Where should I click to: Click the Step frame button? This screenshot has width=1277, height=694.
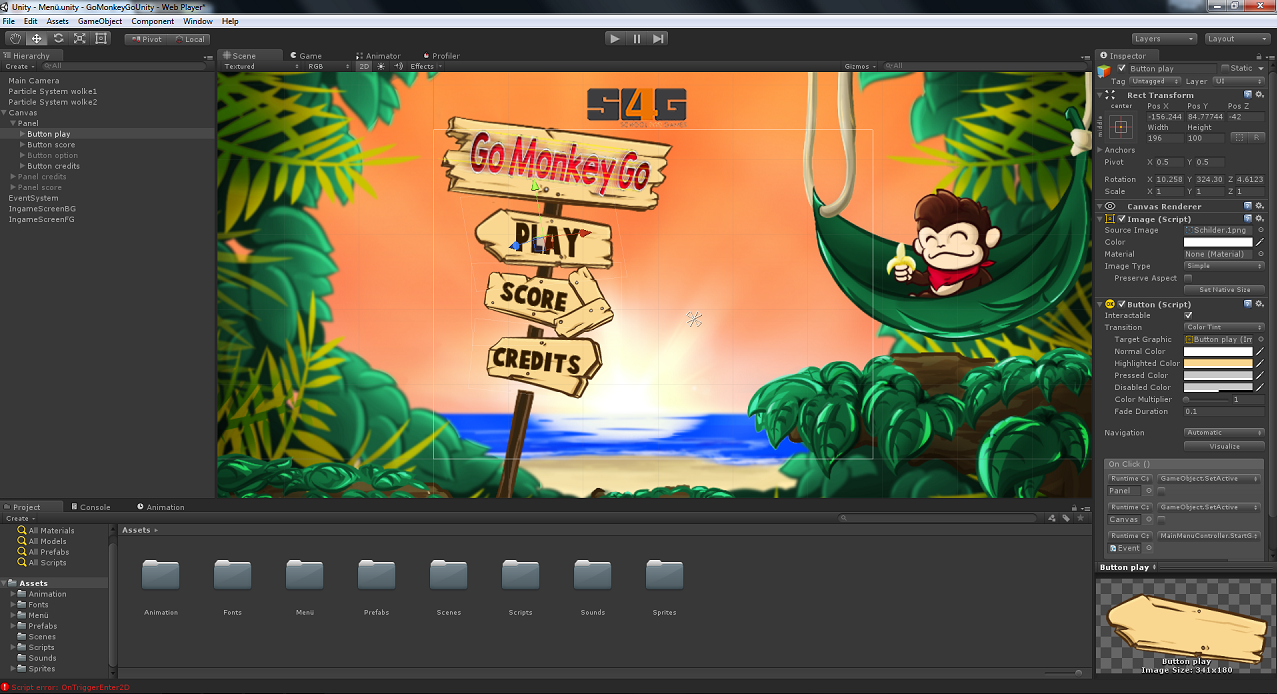click(658, 39)
